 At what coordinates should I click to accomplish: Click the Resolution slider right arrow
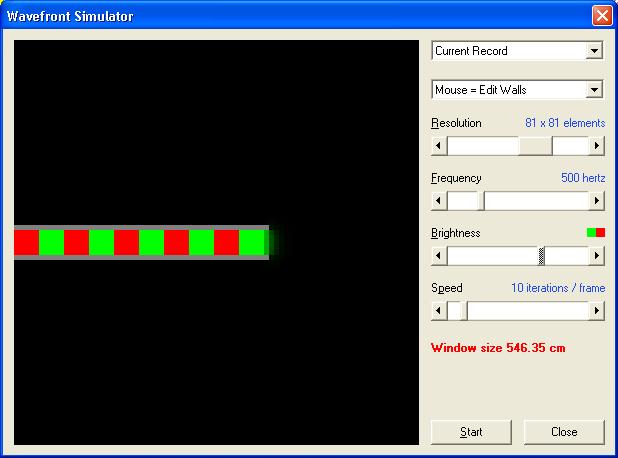(x=596, y=146)
